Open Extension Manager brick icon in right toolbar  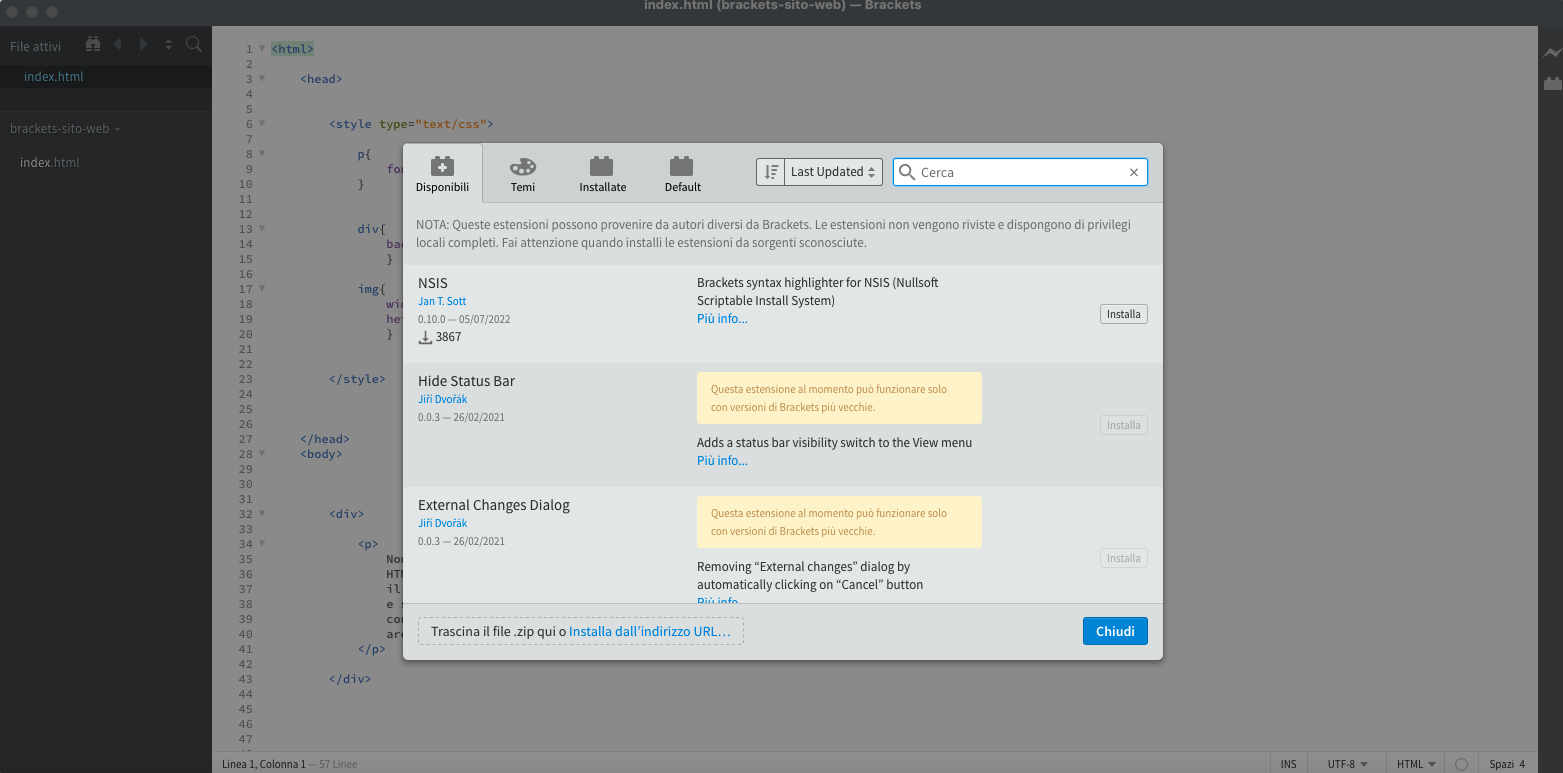[1551, 84]
